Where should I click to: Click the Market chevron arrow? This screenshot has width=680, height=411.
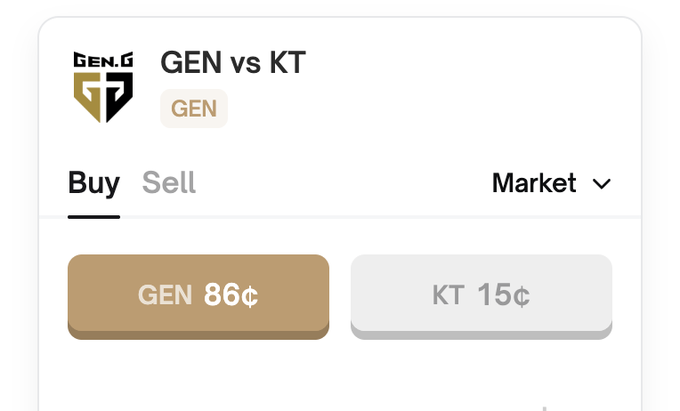[601, 184]
